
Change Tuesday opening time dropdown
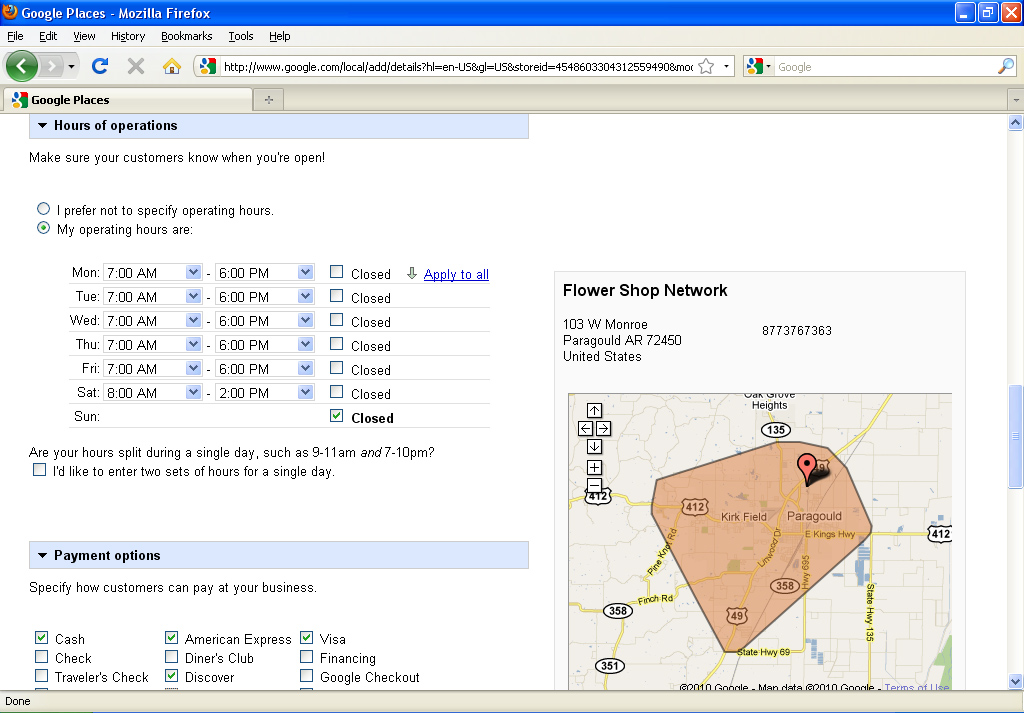152,297
